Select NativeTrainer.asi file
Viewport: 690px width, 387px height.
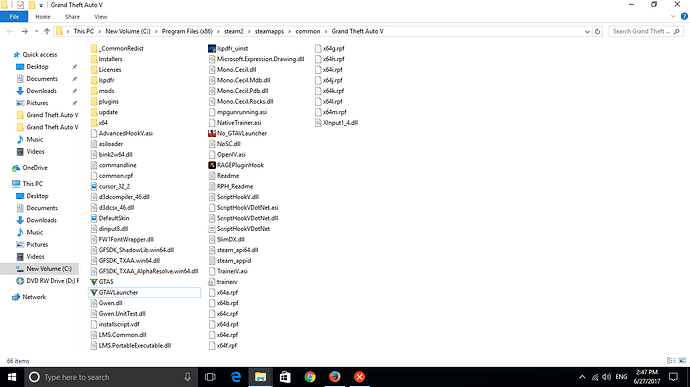pos(235,122)
